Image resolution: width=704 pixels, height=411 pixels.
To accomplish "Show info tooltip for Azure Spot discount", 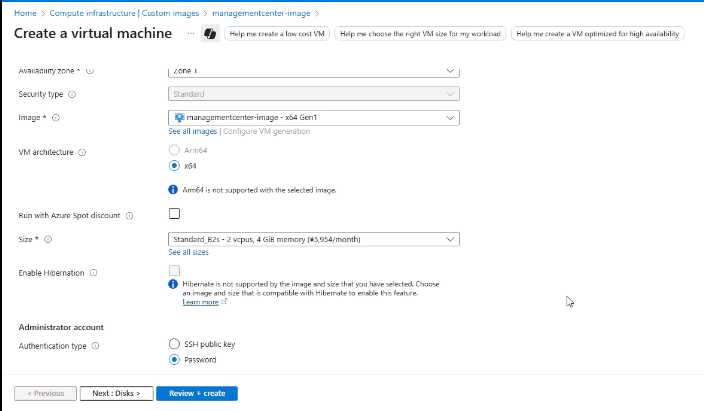I will click(129, 216).
